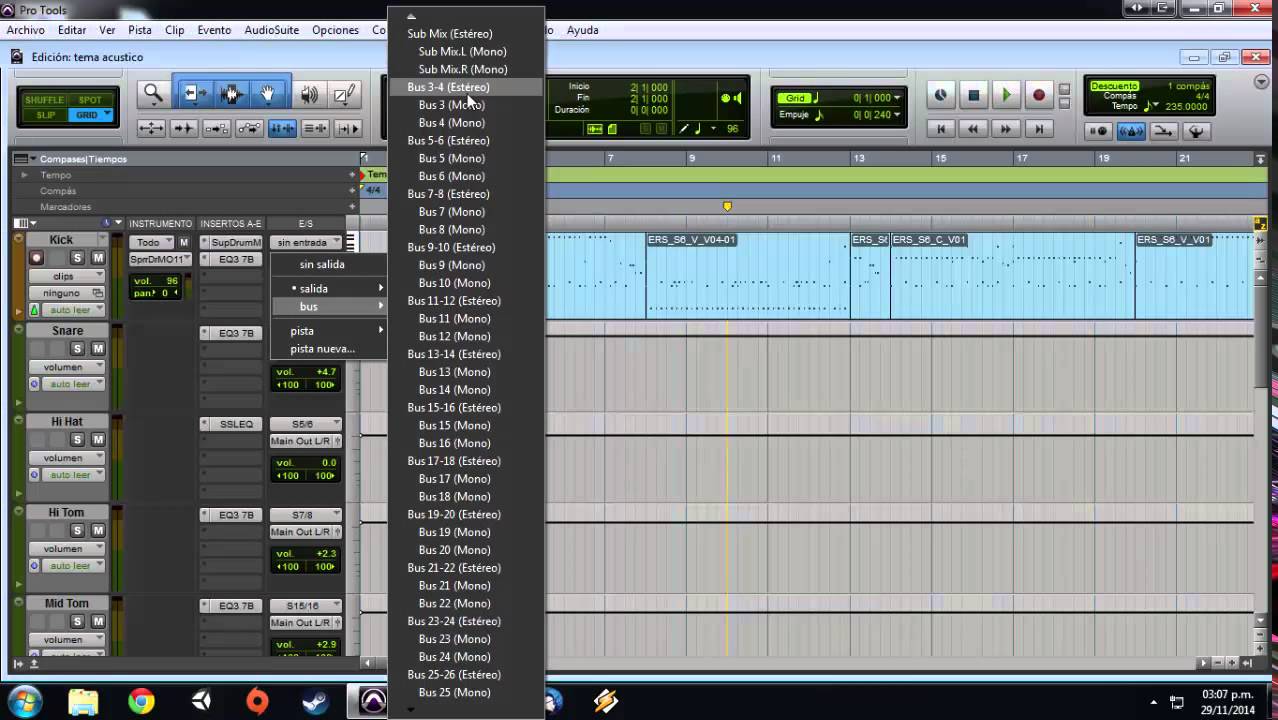Solo the Hi Hat track
This screenshot has height=720, width=1278.
pos(77,439)
